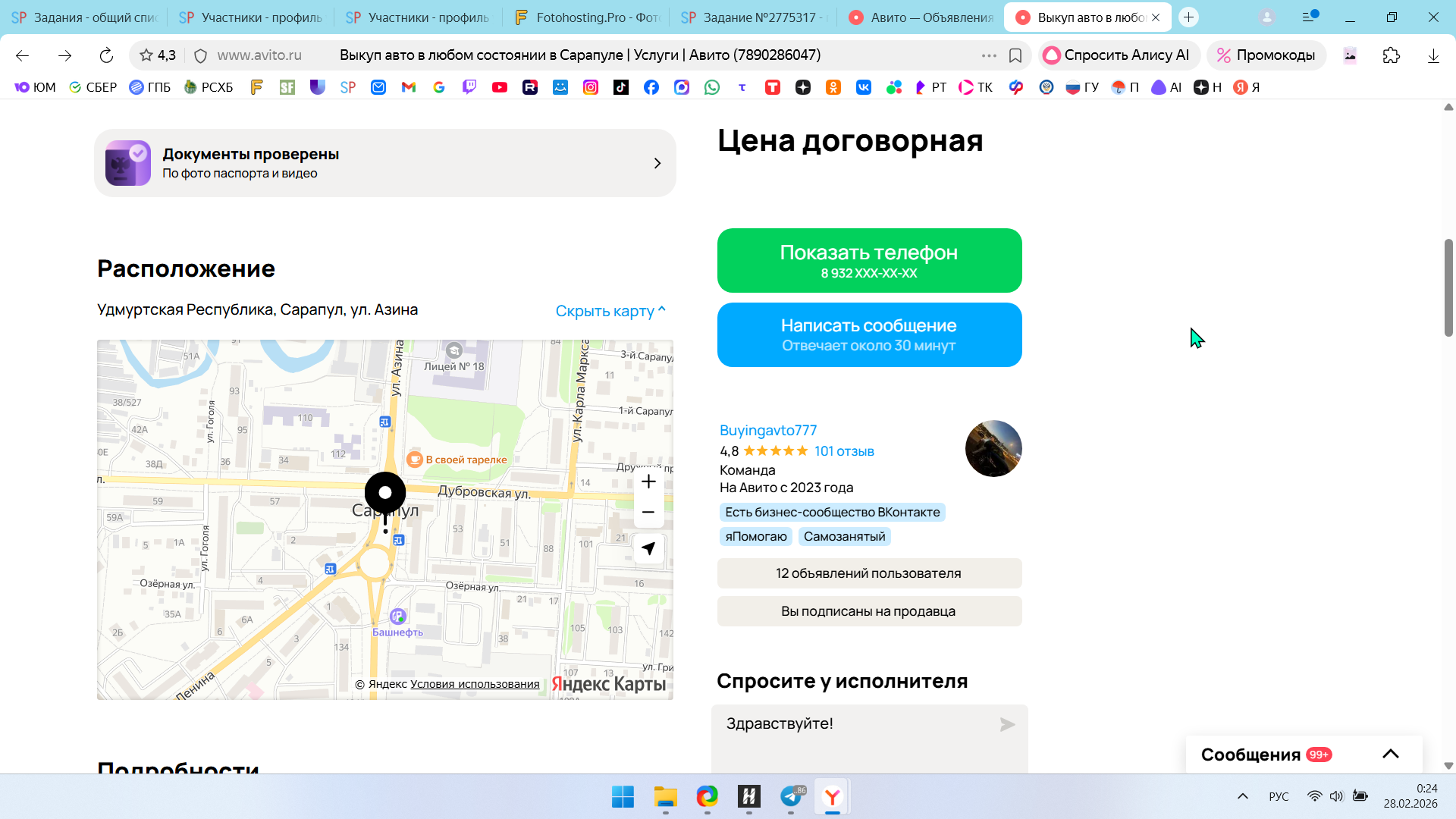Click the map zoom in plus button

pyautogui.click(x=648, y=482)
